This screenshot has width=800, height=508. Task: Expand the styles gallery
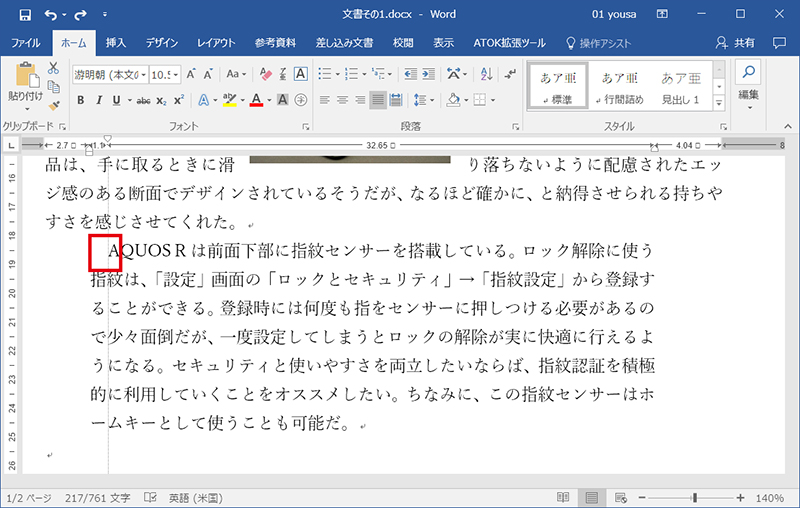click(719, 104)
